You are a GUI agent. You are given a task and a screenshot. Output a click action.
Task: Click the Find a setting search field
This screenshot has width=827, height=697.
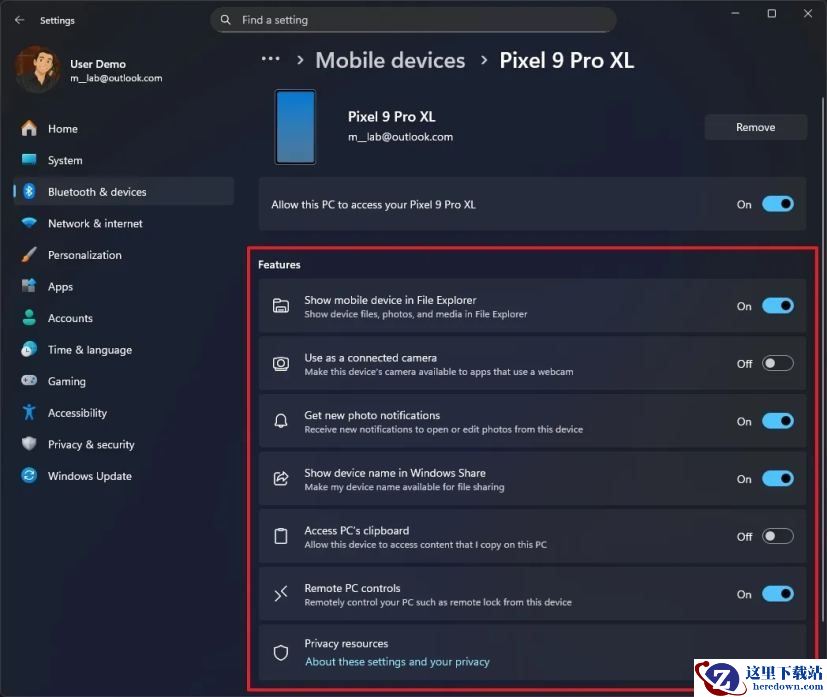click(x=413, y=20)
